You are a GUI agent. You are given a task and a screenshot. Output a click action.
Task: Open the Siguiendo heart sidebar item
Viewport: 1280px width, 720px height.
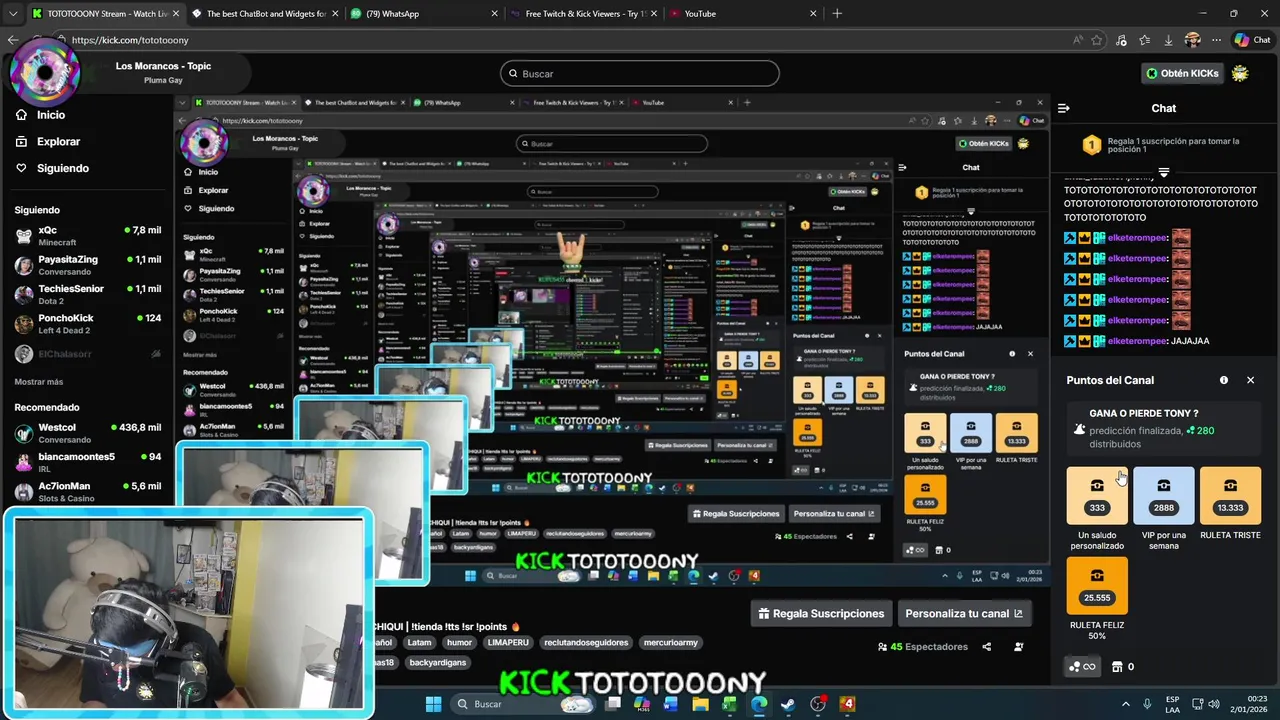(52, 168)
